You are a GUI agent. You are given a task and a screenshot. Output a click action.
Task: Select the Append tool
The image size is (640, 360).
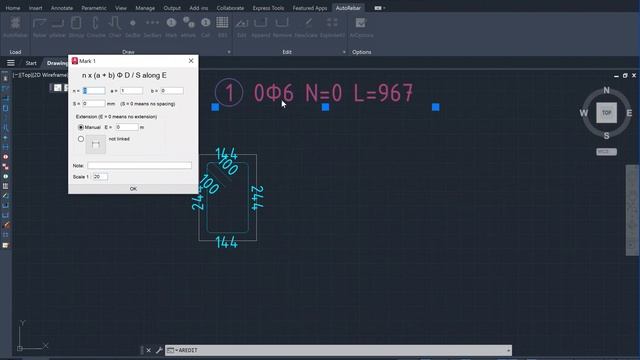pyautogui.click(x=260, y=27)
